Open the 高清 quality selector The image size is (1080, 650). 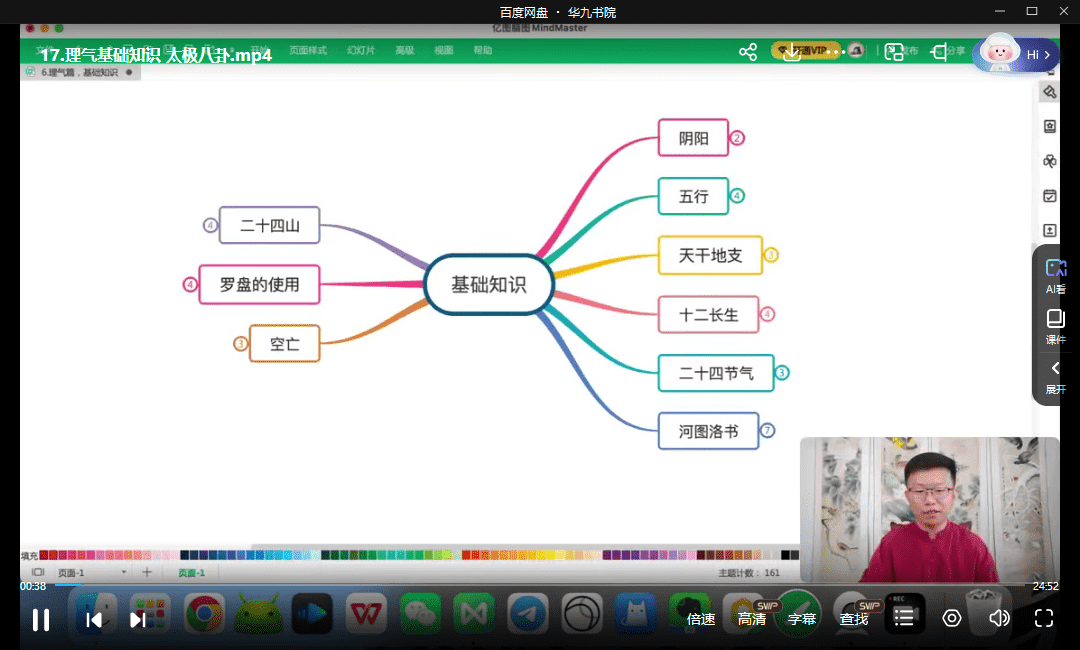(x=752, y=619)
